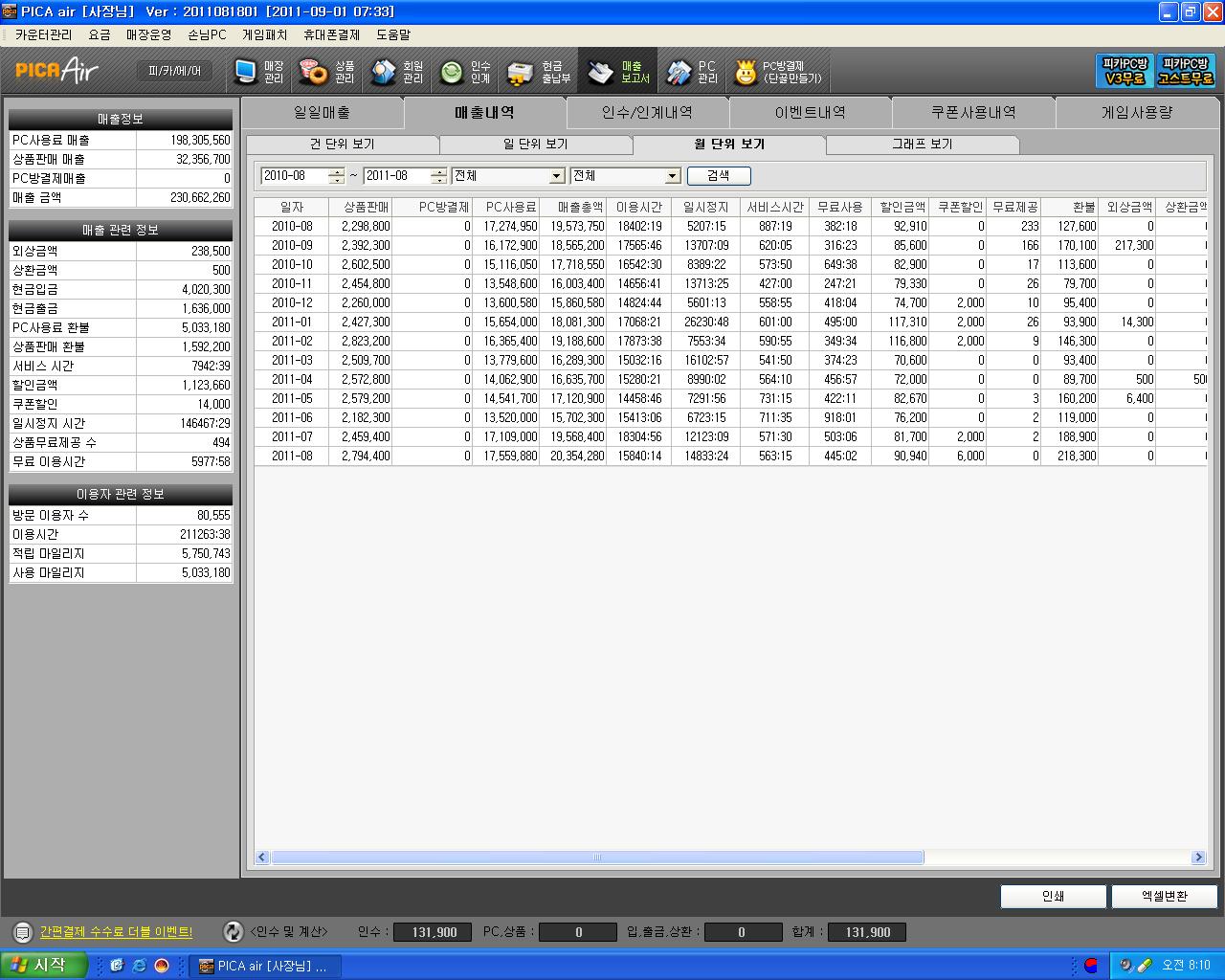The image size is (1225, 980).
Task: Sort by the 매출총액 column header
Action: pos(573,208)
